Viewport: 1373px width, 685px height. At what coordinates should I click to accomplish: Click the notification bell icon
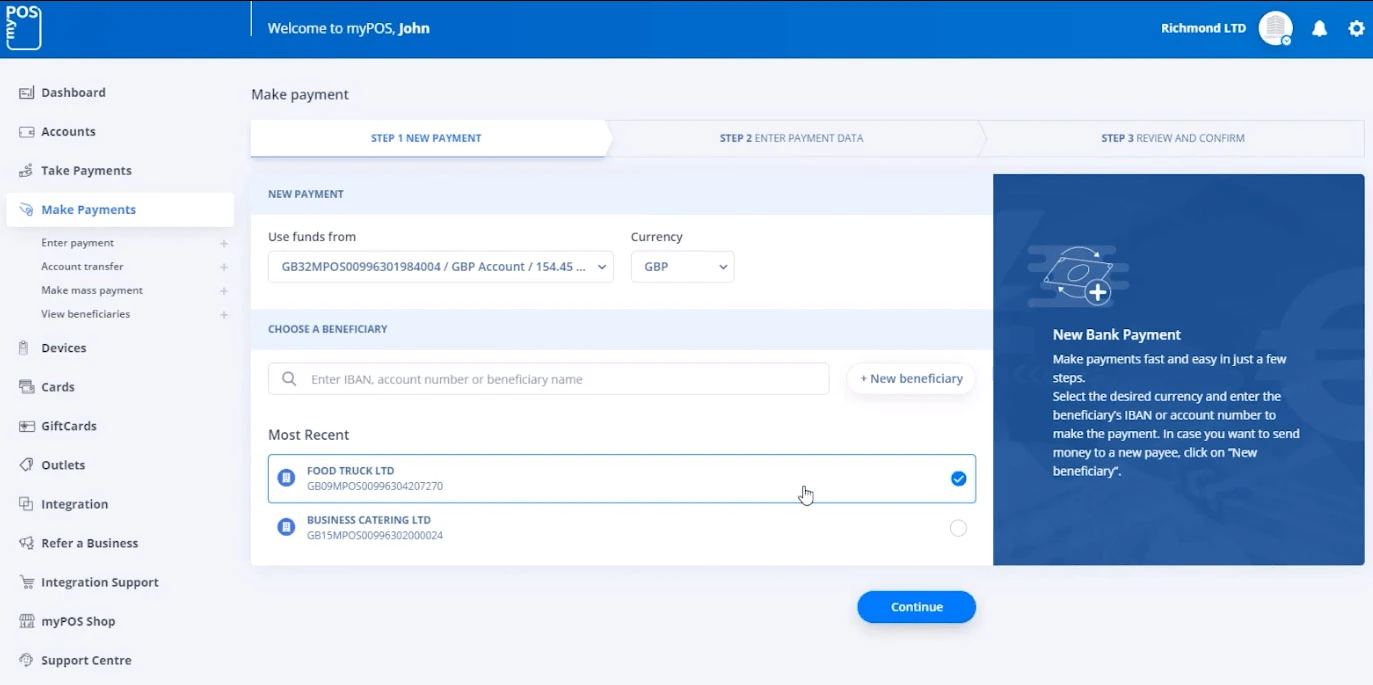(x=1319, y=29)
